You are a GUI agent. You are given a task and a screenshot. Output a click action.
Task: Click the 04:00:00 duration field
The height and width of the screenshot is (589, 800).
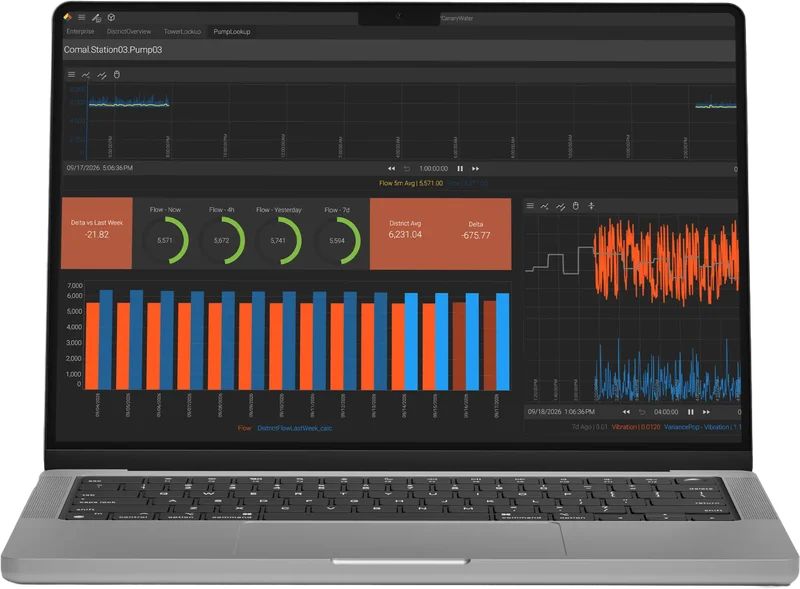666,412
